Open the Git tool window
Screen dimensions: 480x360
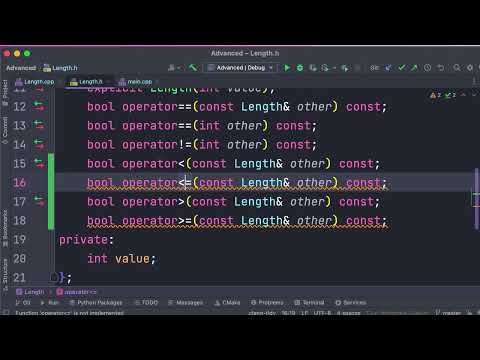click(23, 303)
